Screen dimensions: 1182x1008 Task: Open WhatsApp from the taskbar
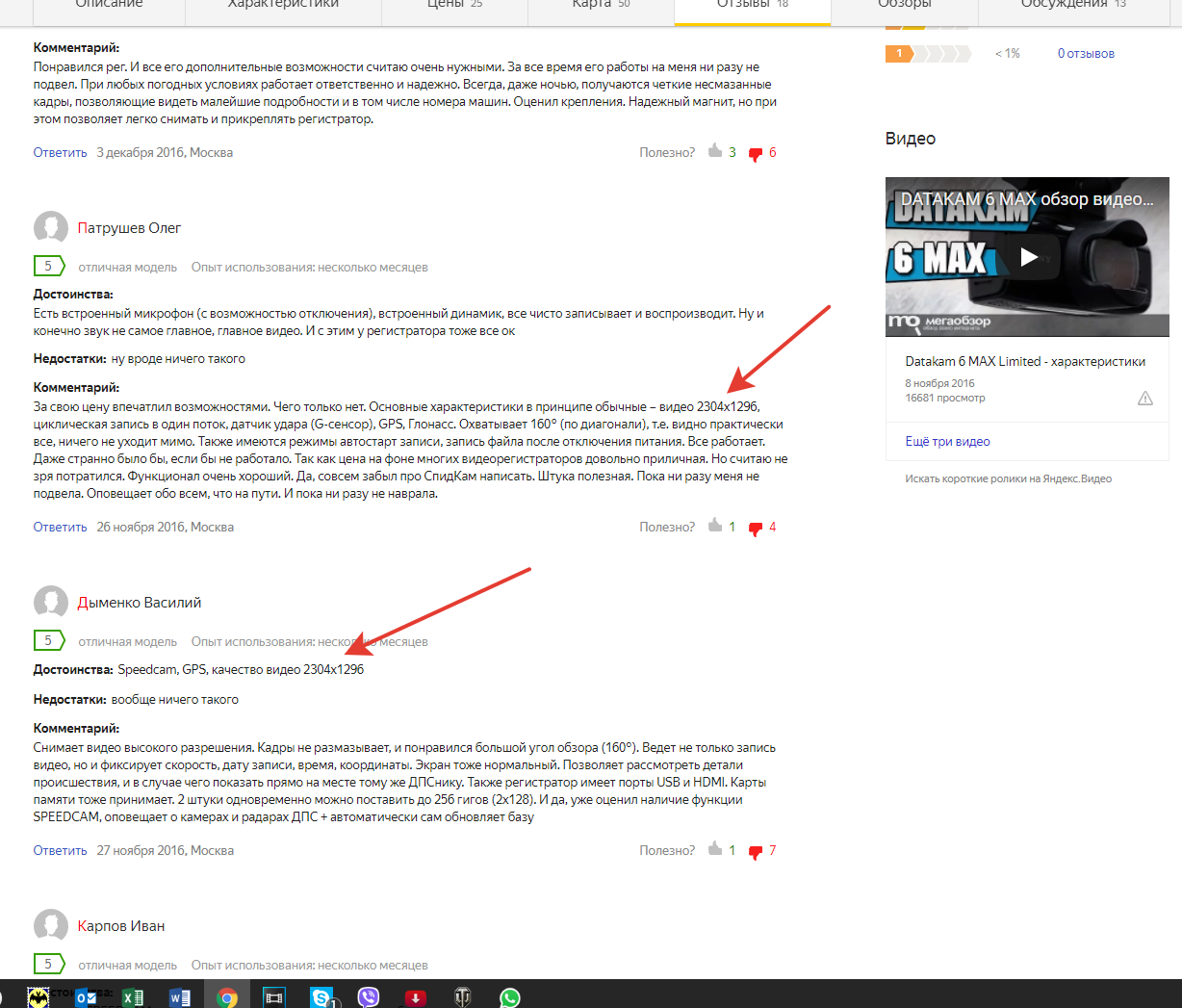pos(510,997)
